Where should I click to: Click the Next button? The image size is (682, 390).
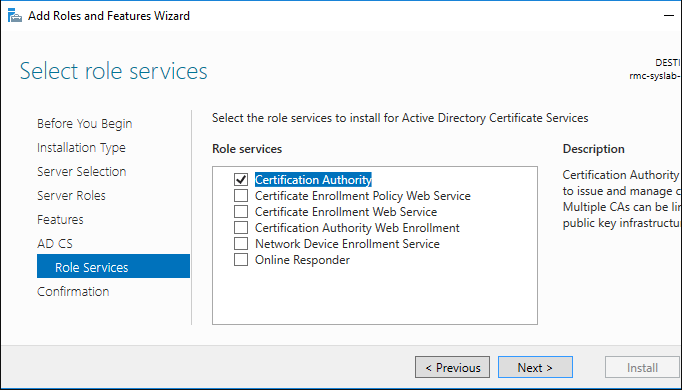(535, 367)
